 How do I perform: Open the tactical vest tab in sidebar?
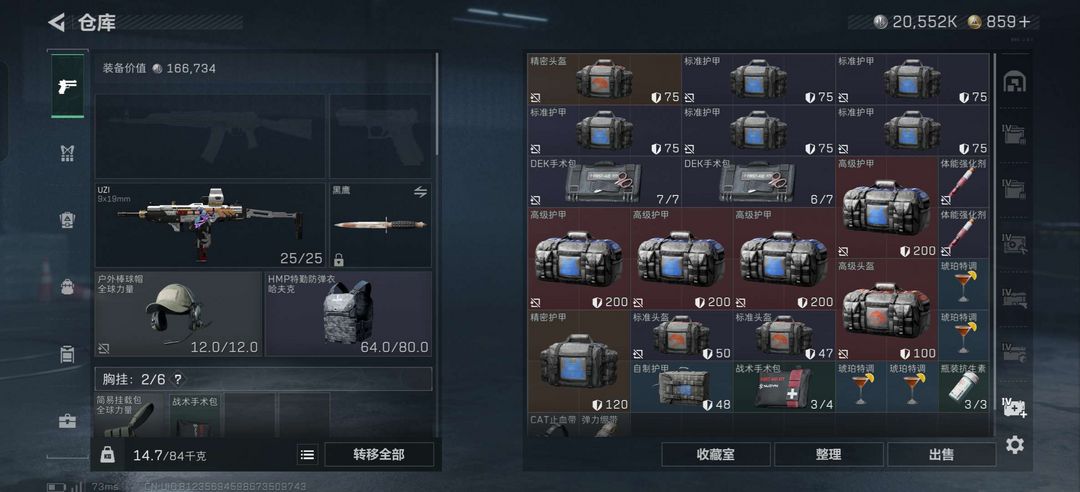[x=68, y=153]
